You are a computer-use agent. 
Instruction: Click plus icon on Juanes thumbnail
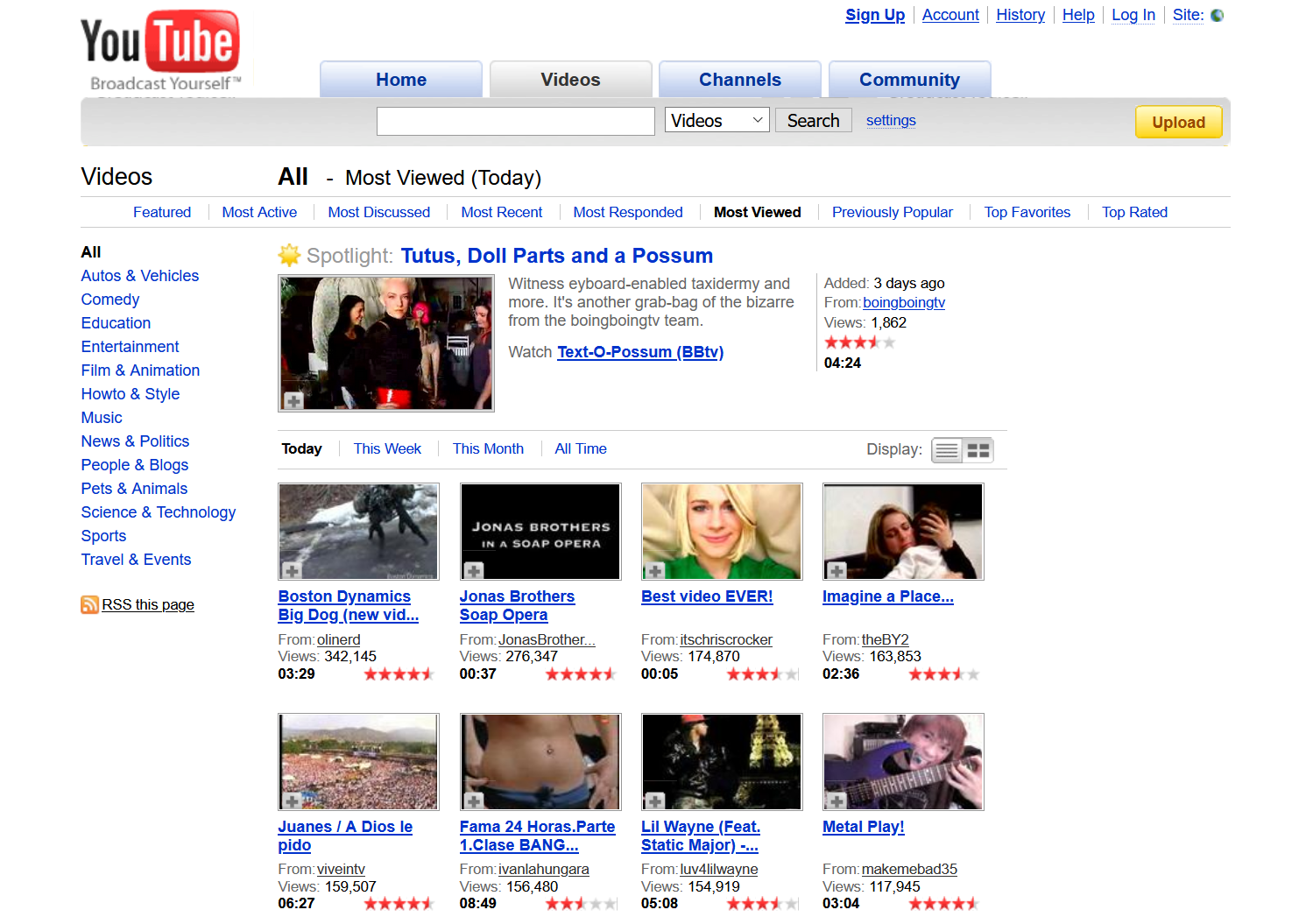[x=292, y=801]
